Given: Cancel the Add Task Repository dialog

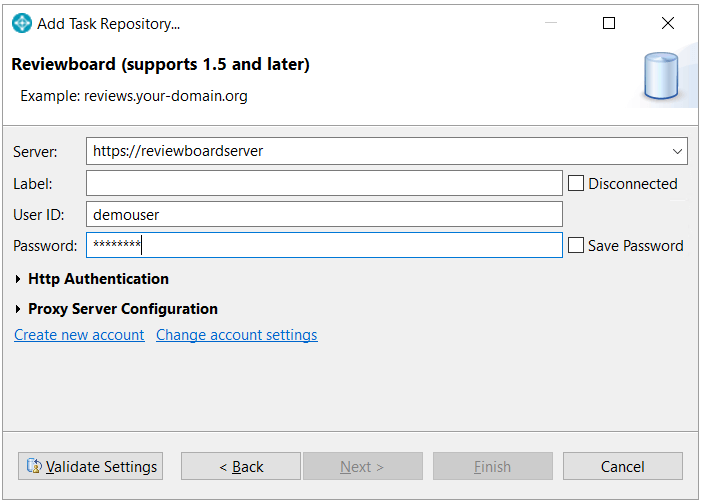Looking at the screenshot, I should pos(623,466).
